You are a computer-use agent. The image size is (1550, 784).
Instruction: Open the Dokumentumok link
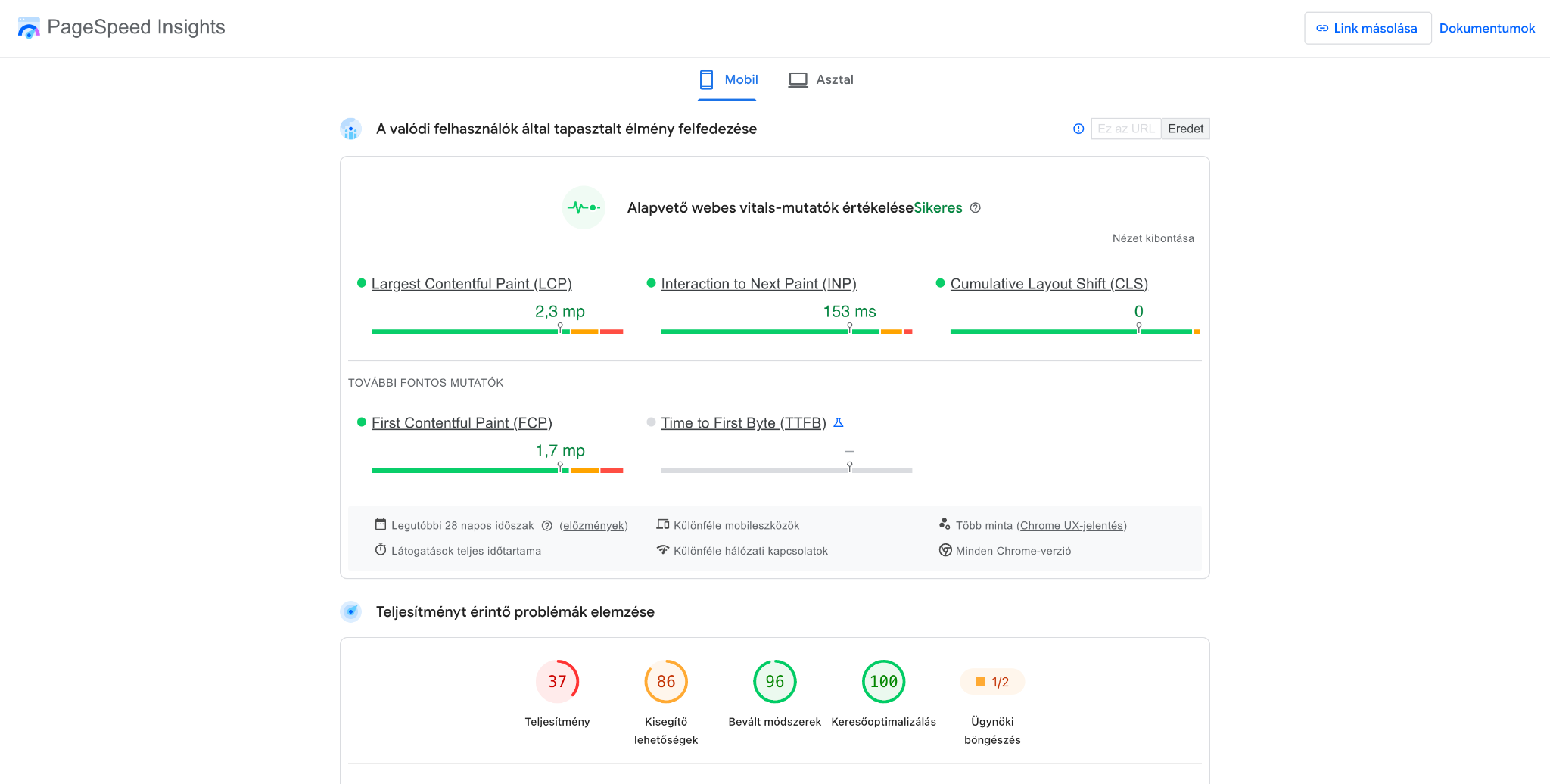coord(1486,28)
